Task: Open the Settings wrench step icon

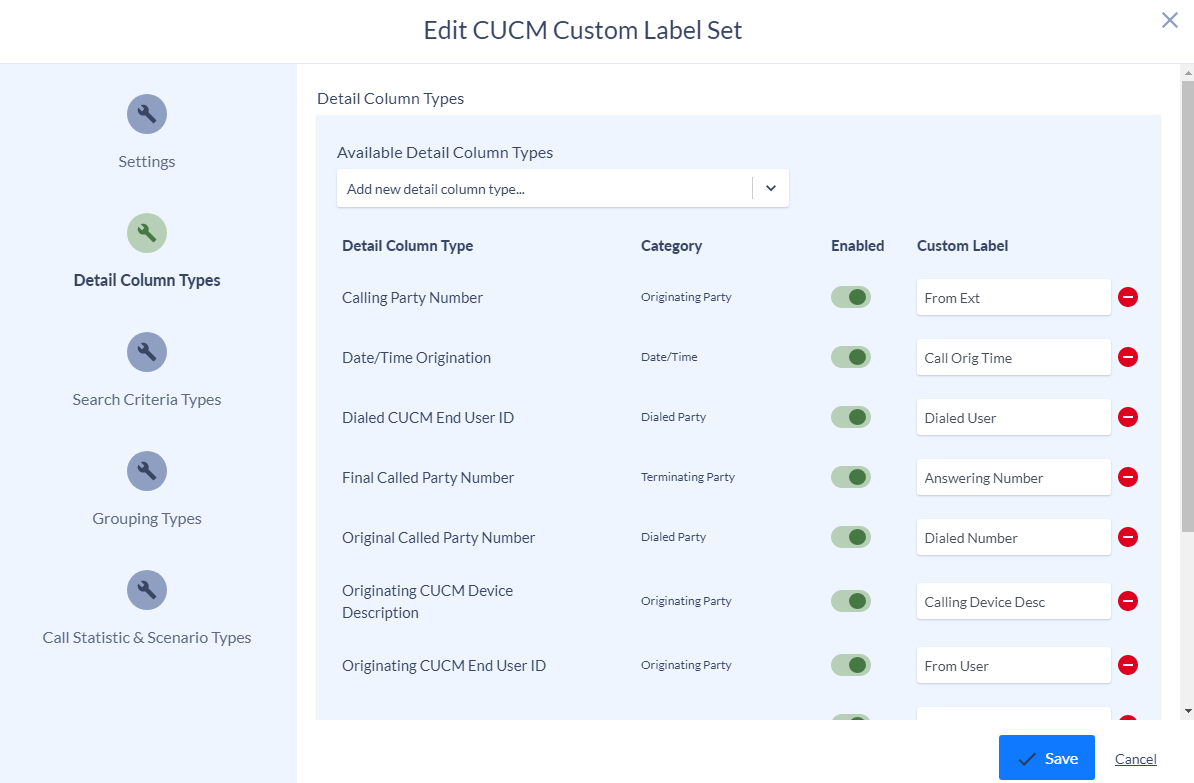Action: (x=147, y=114)
